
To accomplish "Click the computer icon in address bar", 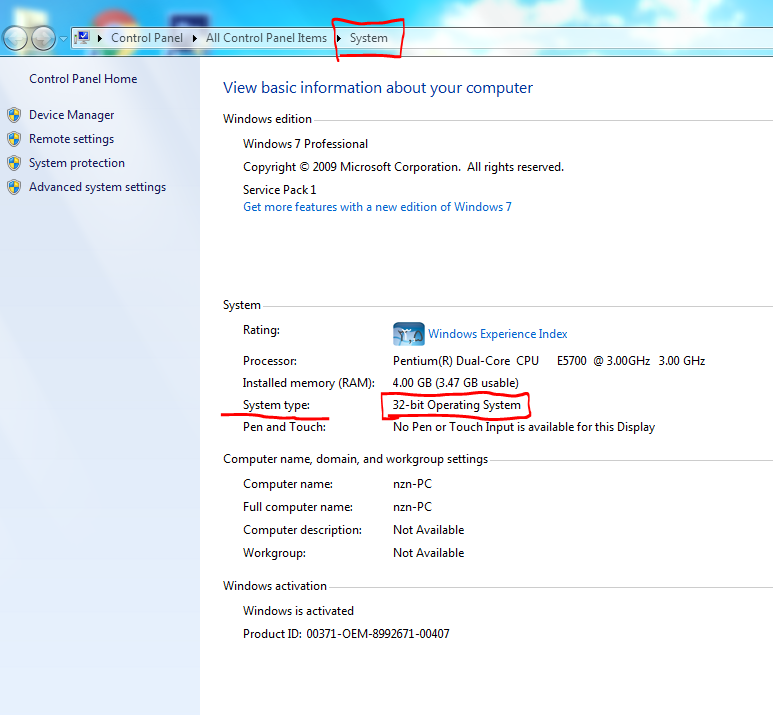I will pos(82,38).
